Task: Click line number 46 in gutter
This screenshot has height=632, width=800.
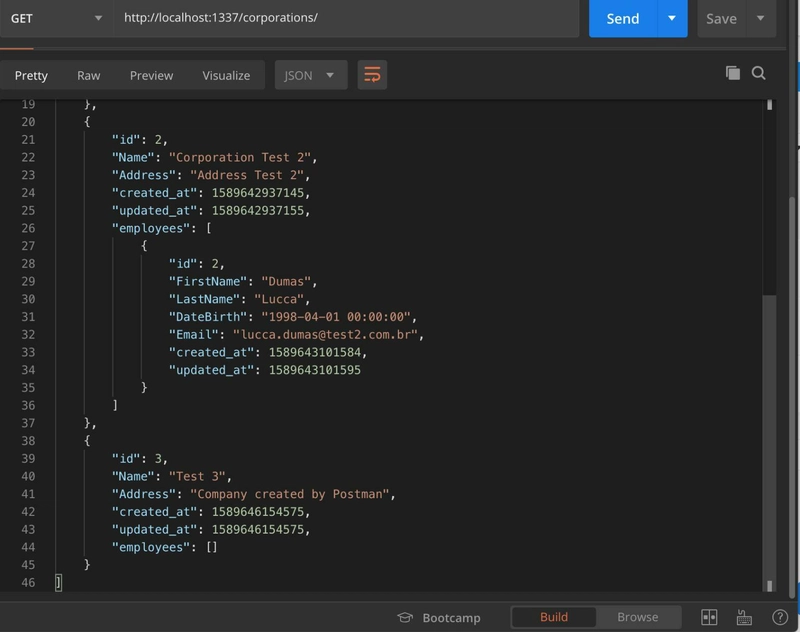Action: [28, 583]
